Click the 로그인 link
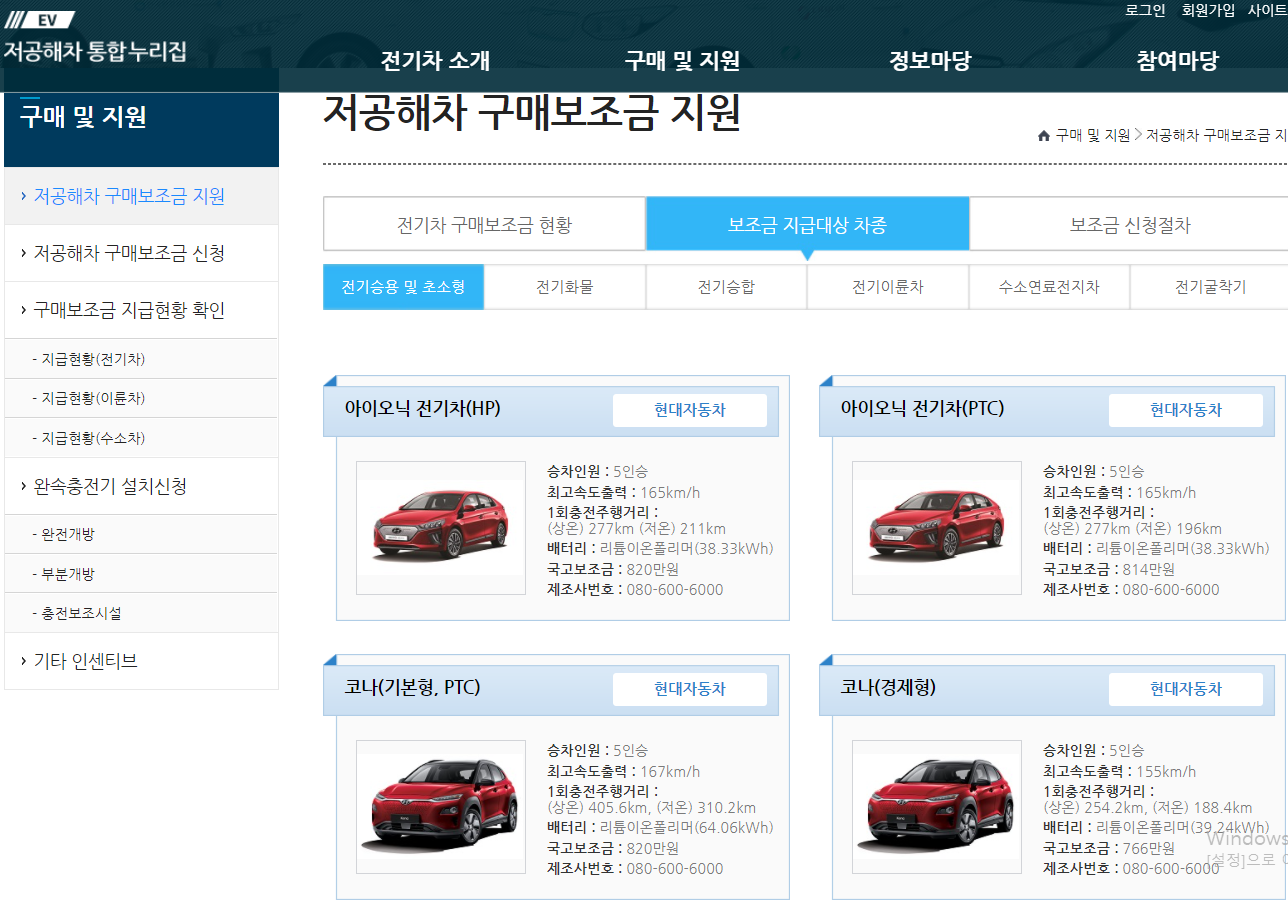This screenshot has height=902, width=1288. pos(1145,10)
